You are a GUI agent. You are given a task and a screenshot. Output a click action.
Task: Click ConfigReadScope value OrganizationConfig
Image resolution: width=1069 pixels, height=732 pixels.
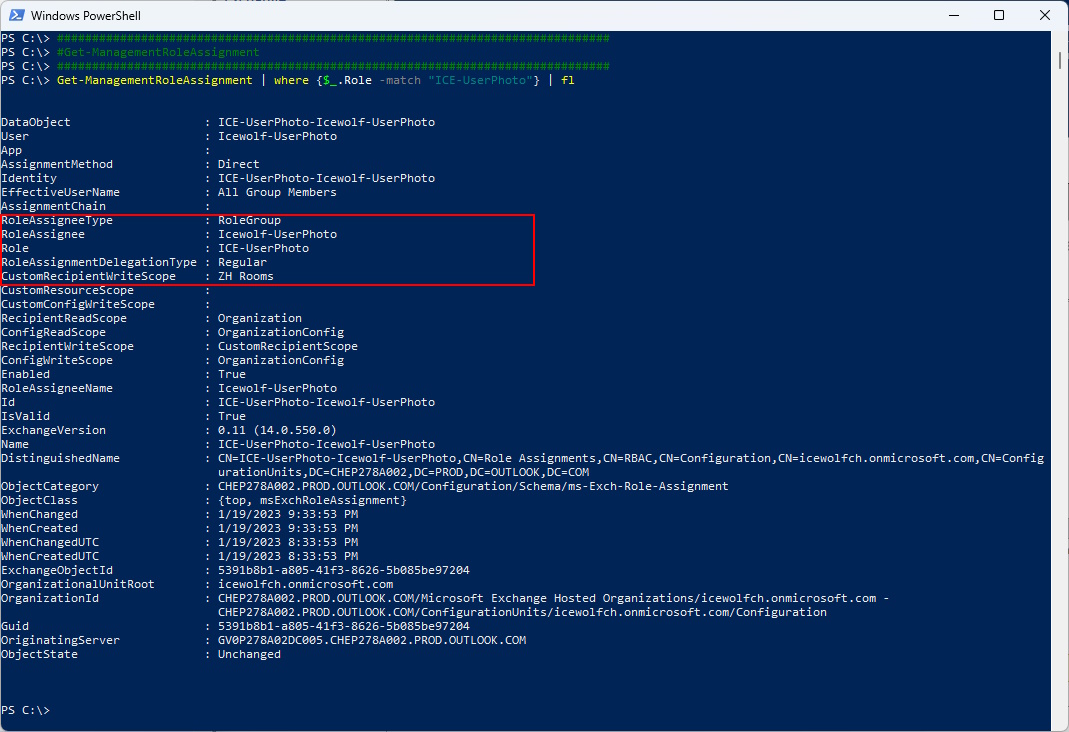[x=281, y=333]
